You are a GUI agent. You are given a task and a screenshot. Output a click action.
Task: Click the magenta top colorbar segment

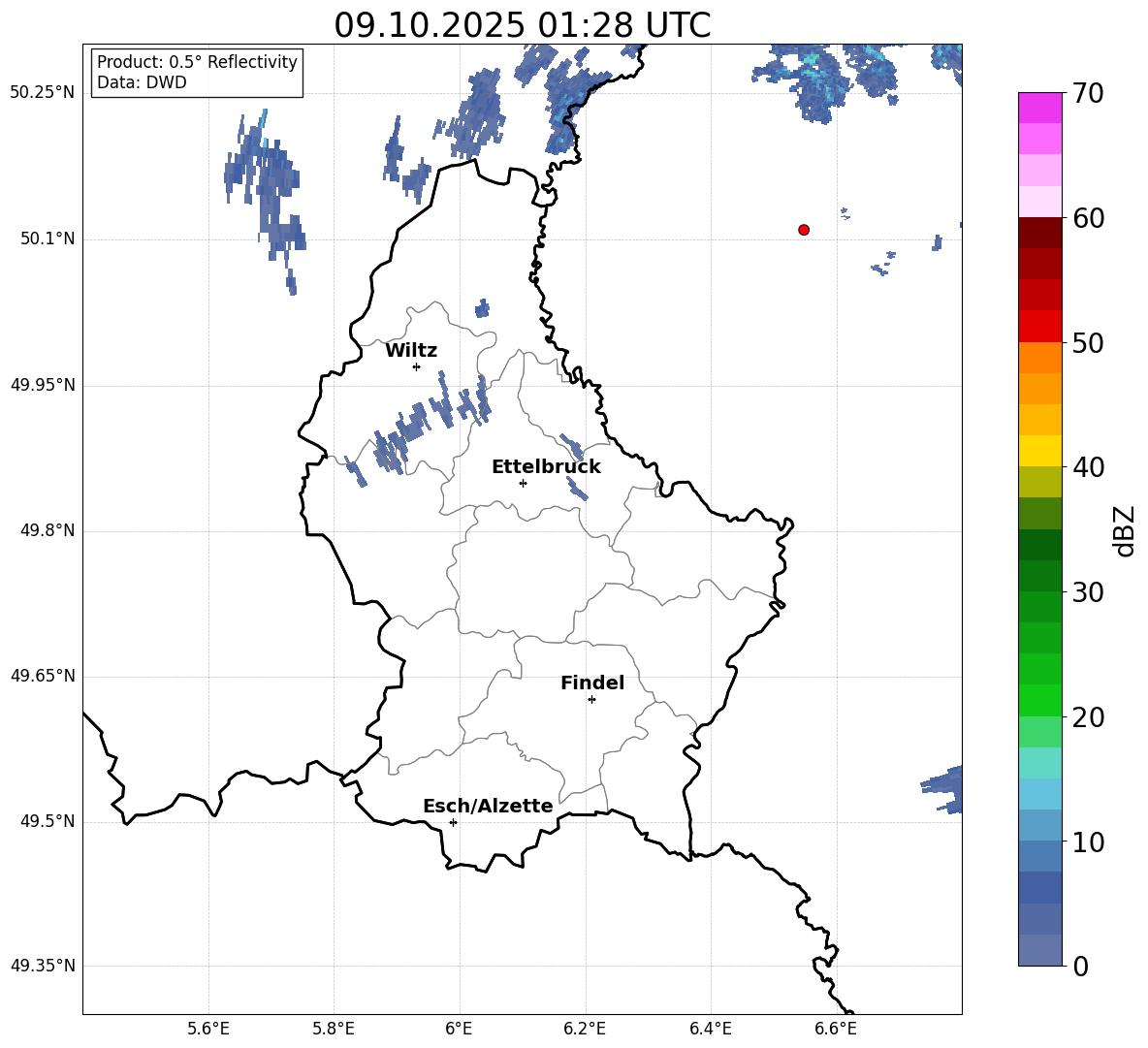1040,108
